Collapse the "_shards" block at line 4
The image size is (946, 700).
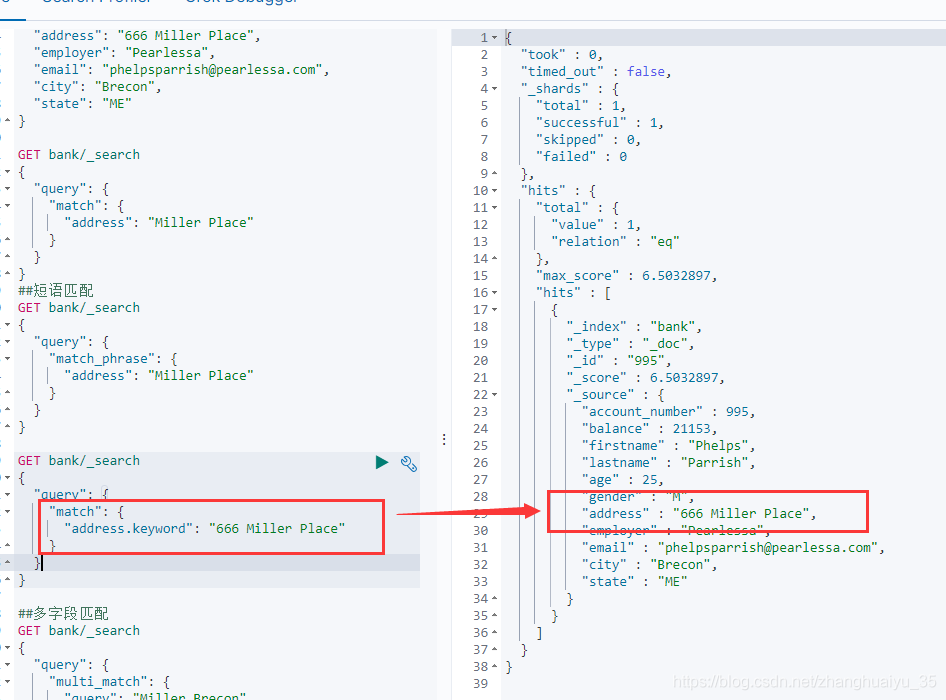point(495,89)
